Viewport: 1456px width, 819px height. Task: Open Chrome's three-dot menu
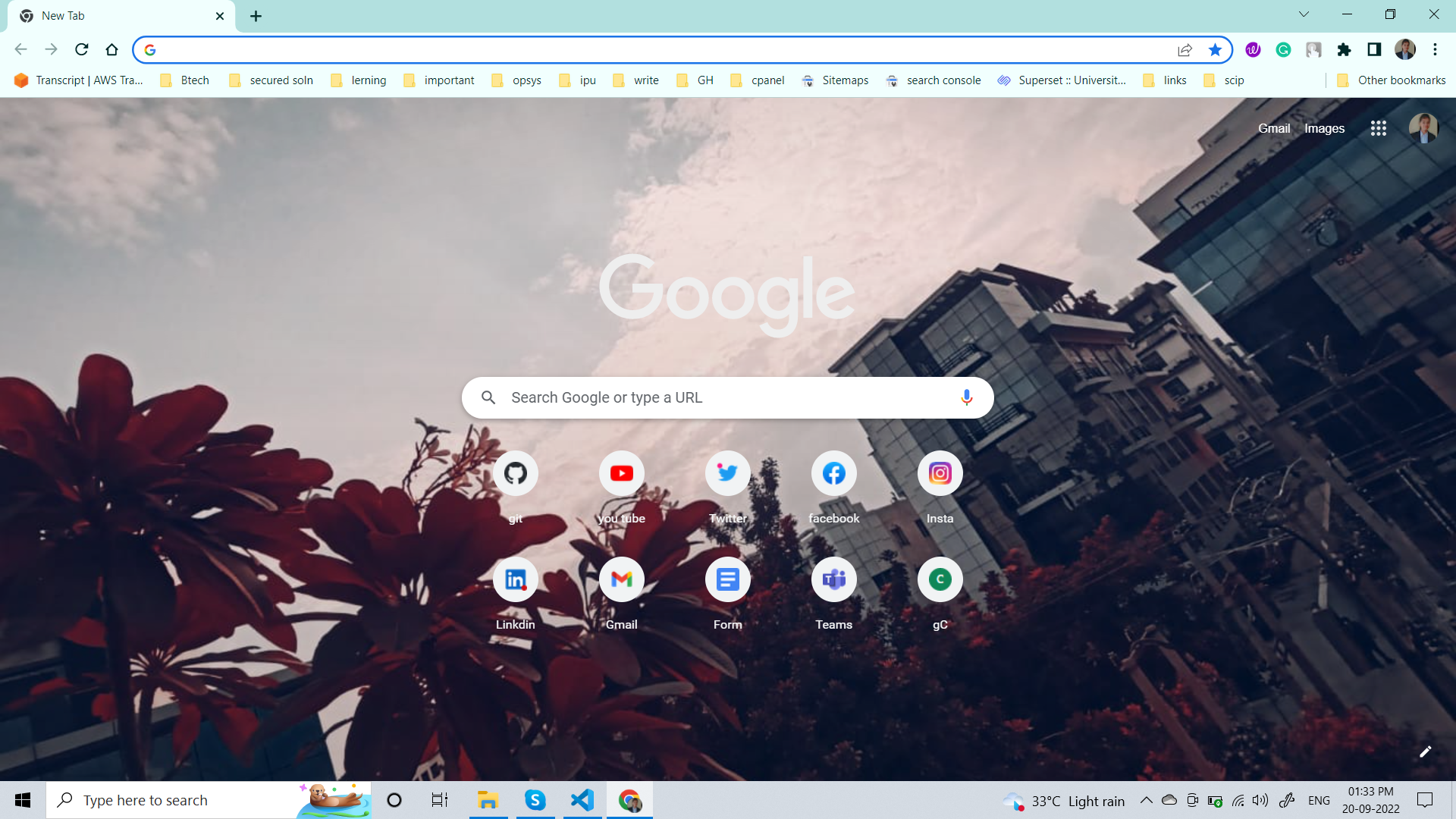tap(1435, 50)
